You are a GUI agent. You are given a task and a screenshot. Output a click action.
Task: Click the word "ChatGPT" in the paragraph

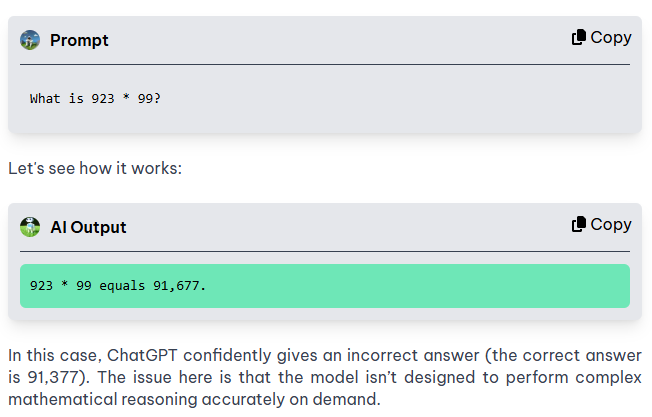click(x=142, y=356)
